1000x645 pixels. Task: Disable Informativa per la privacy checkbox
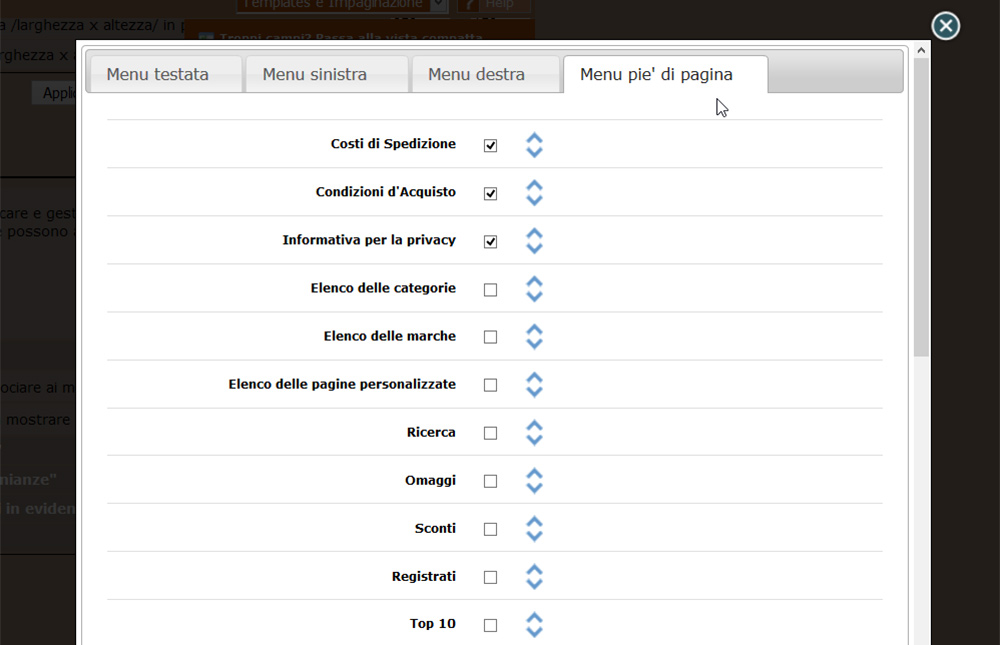(x=490, y=241)
